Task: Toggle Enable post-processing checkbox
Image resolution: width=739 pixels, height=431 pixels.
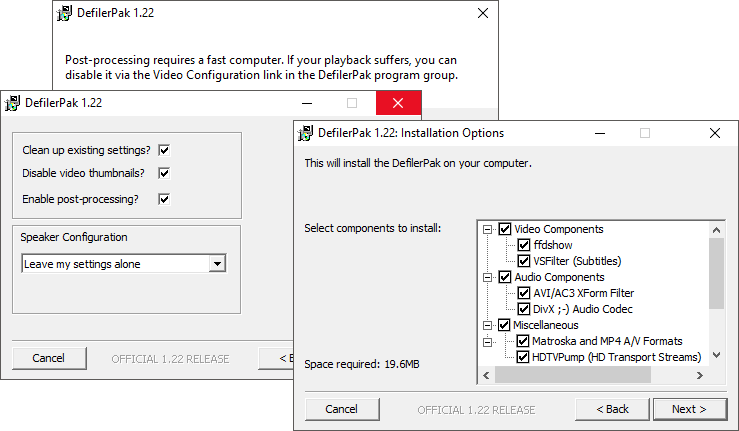Action: pos(164,199)
